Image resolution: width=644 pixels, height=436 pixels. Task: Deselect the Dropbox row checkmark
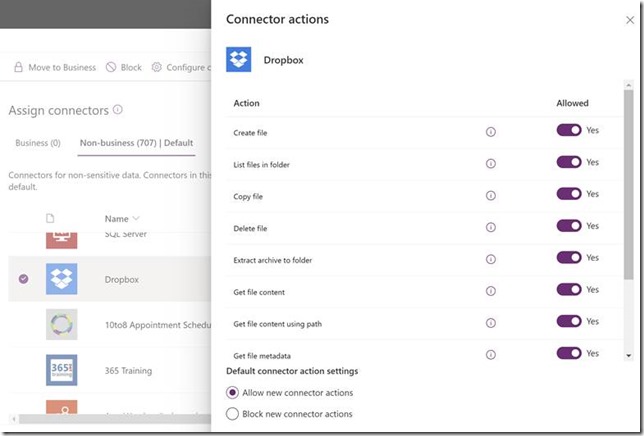(23, 279)
